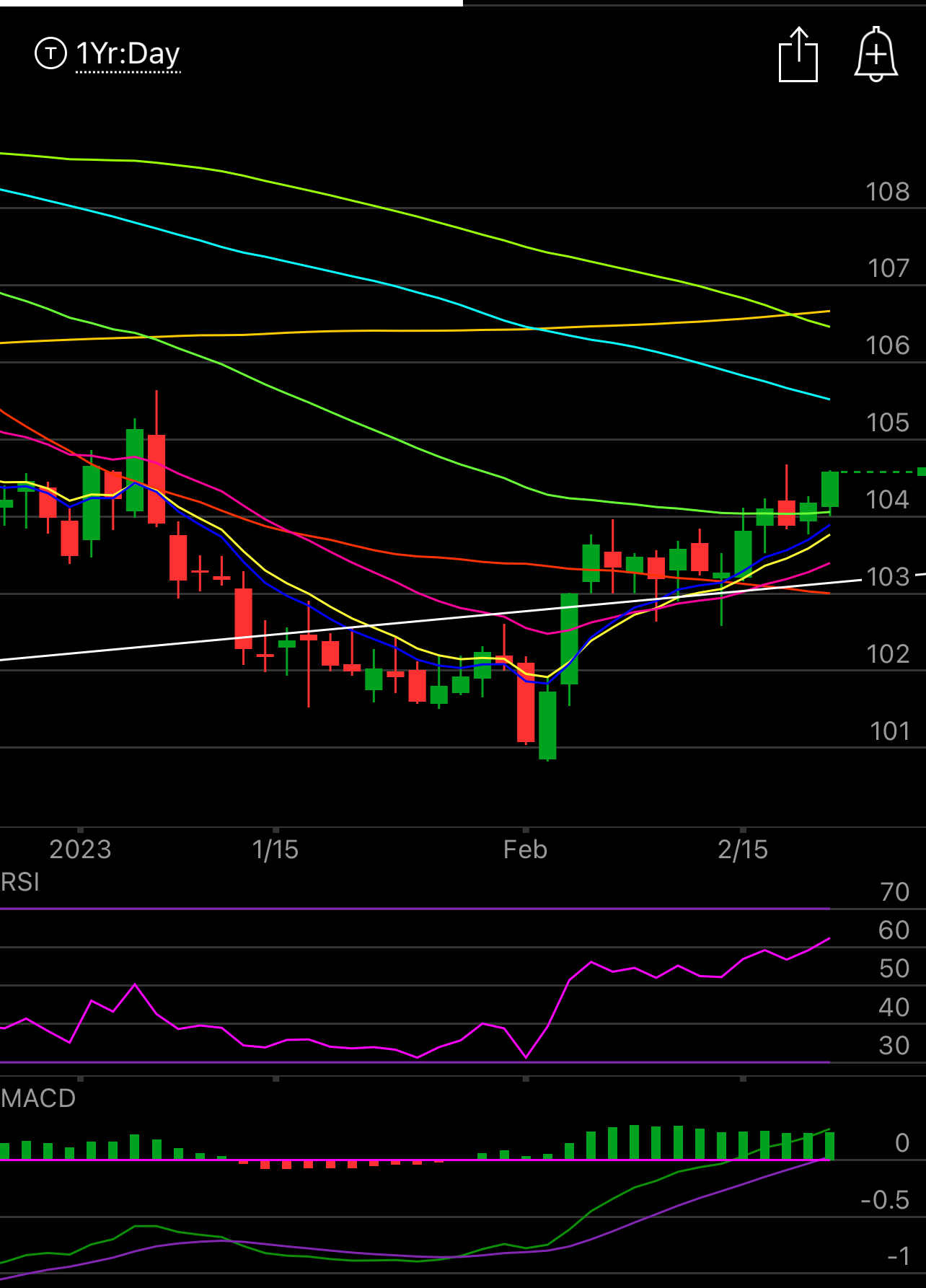The width and height of the screenshot is (926, 1288).
Task: Tap the share/export icon
Action: pyautogui.click(x=798, y=55)
